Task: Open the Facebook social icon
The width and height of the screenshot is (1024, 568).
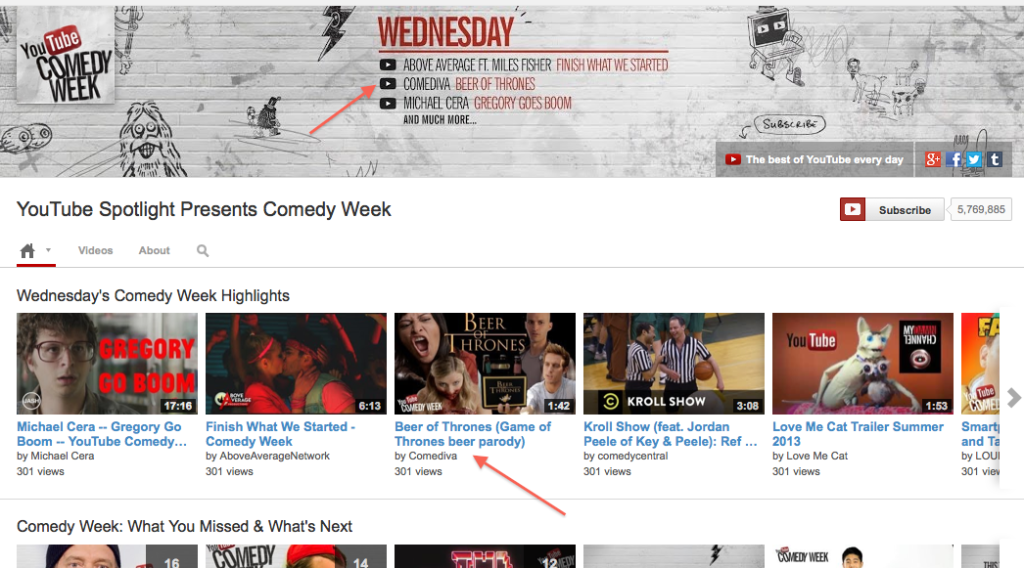Action: pyautogui.click(x=953, y=159)
